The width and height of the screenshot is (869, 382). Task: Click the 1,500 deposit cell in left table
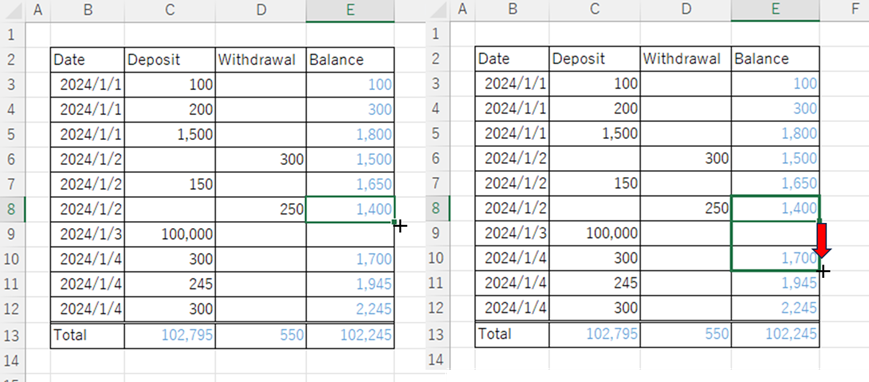click(170, 135)
